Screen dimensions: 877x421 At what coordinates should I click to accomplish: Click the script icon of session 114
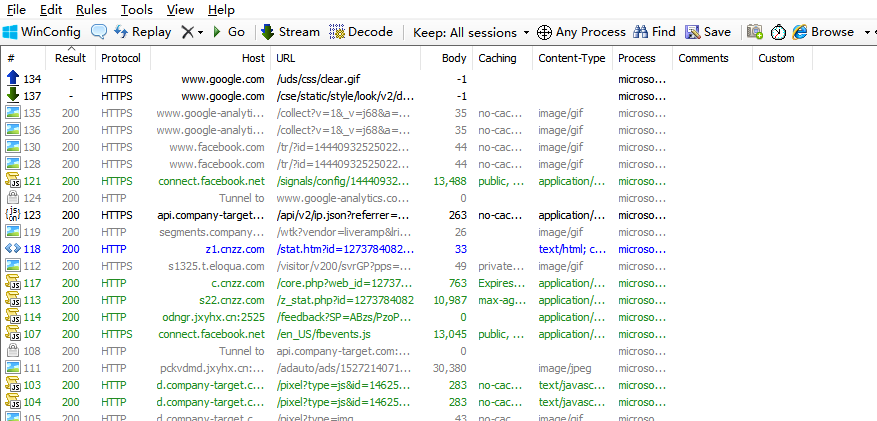[13, 316]
